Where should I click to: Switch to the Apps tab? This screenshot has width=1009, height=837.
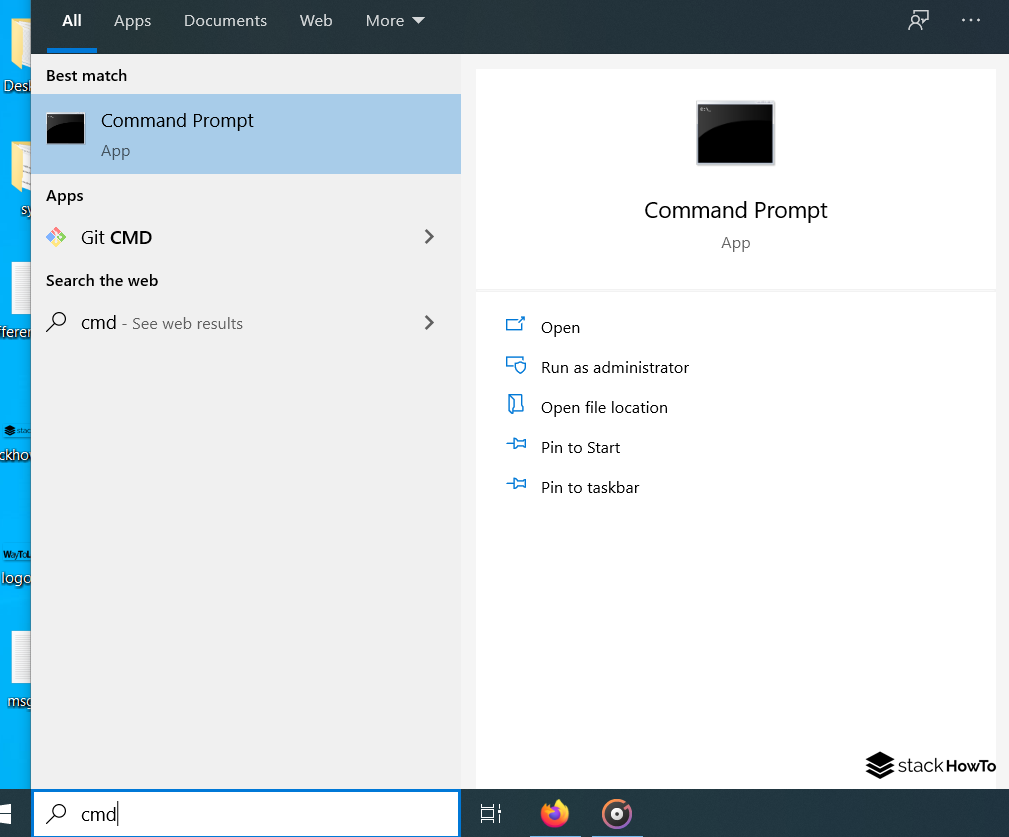coord(132,20)
